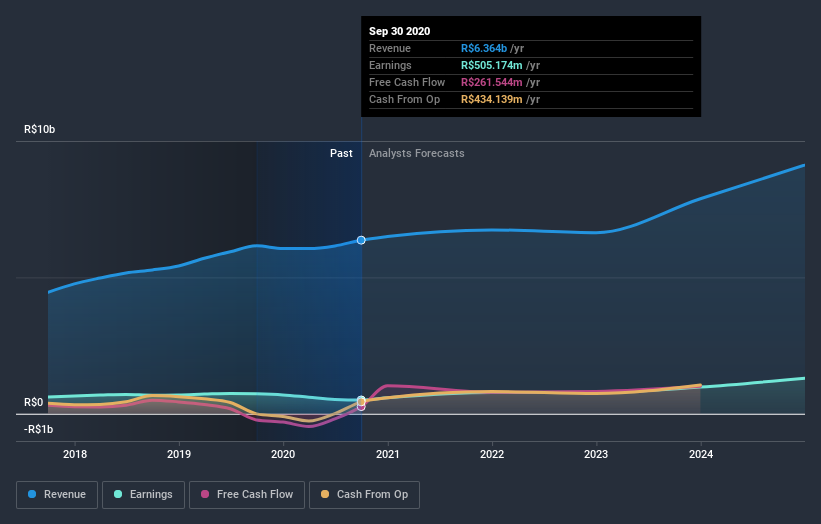
Task: Click the R$10b y-axis label
Action: tap(39, 129)
